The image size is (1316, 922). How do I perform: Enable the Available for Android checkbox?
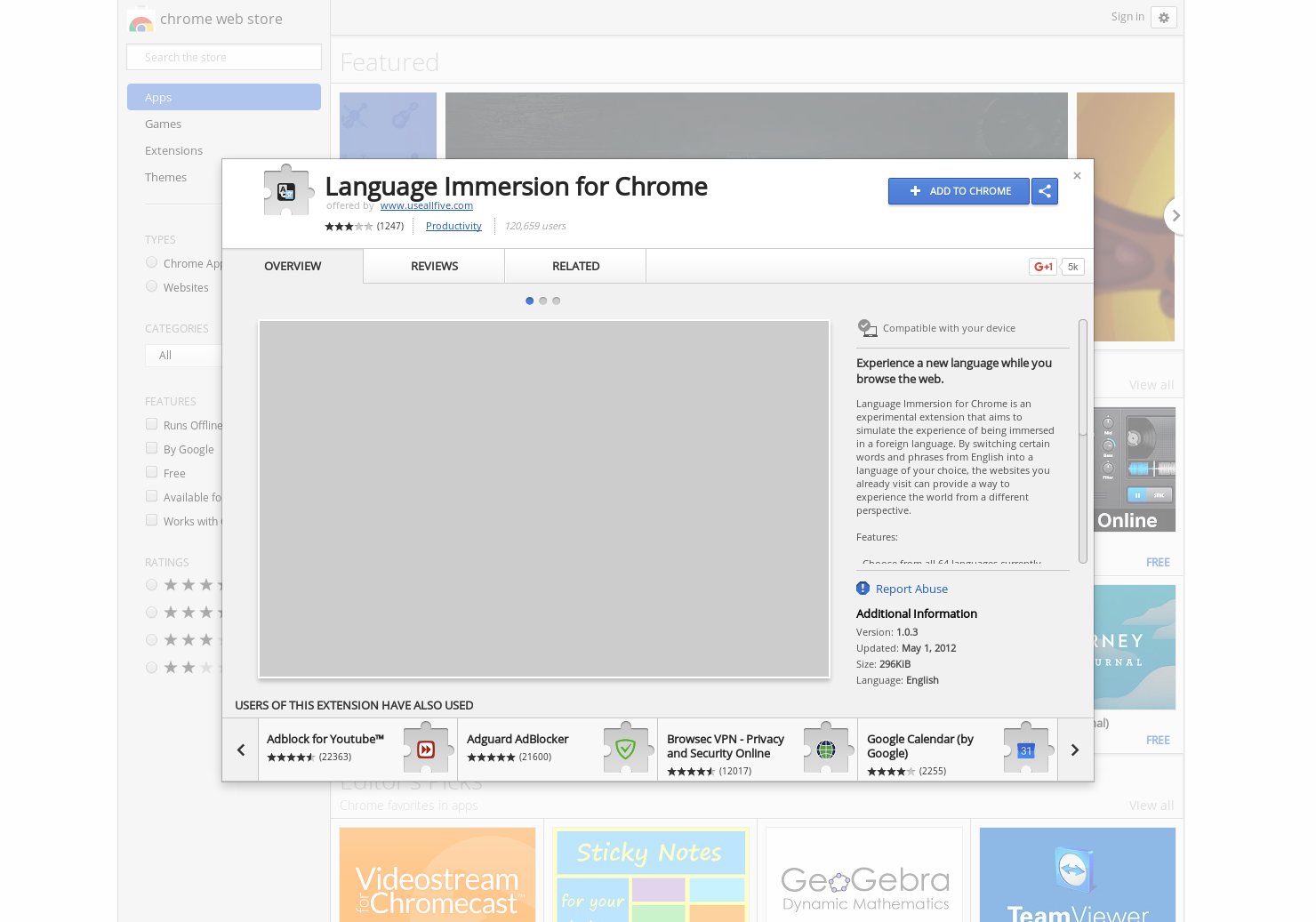[152, 496]
